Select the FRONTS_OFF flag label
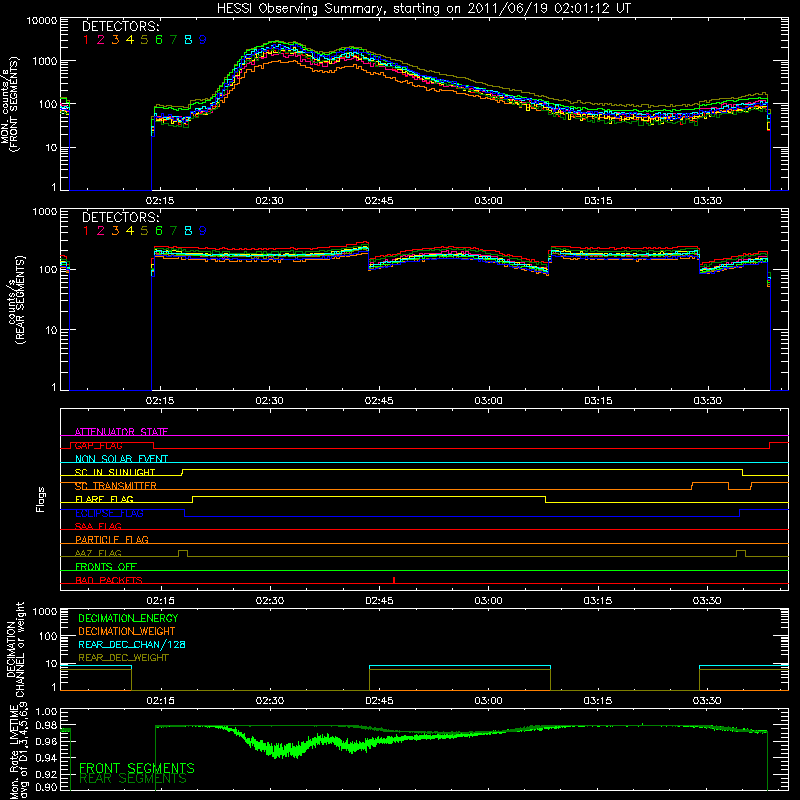The width and height of the screenshot is (800, 800). tap(106, 566)
